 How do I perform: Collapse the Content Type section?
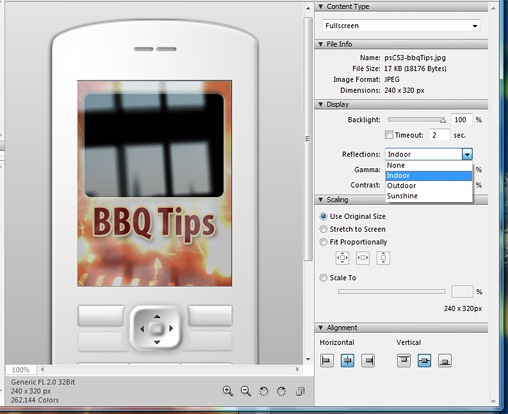321,7
